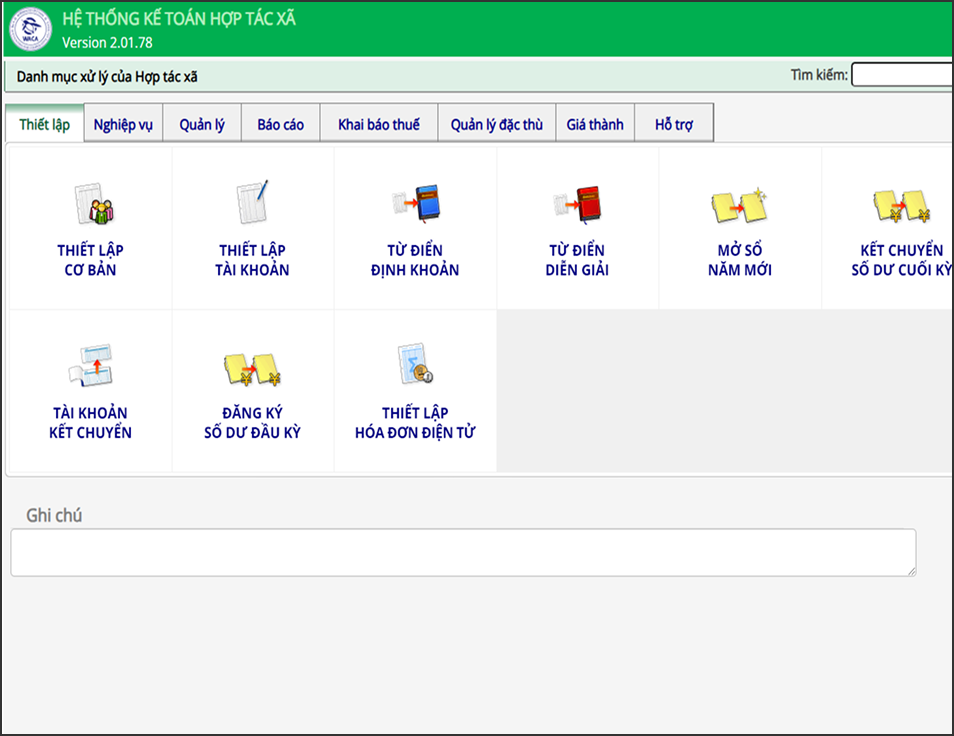Go to the Hỗ trợ tab
The width and height of the screenshot is (954, 736).
click(674, 124)
